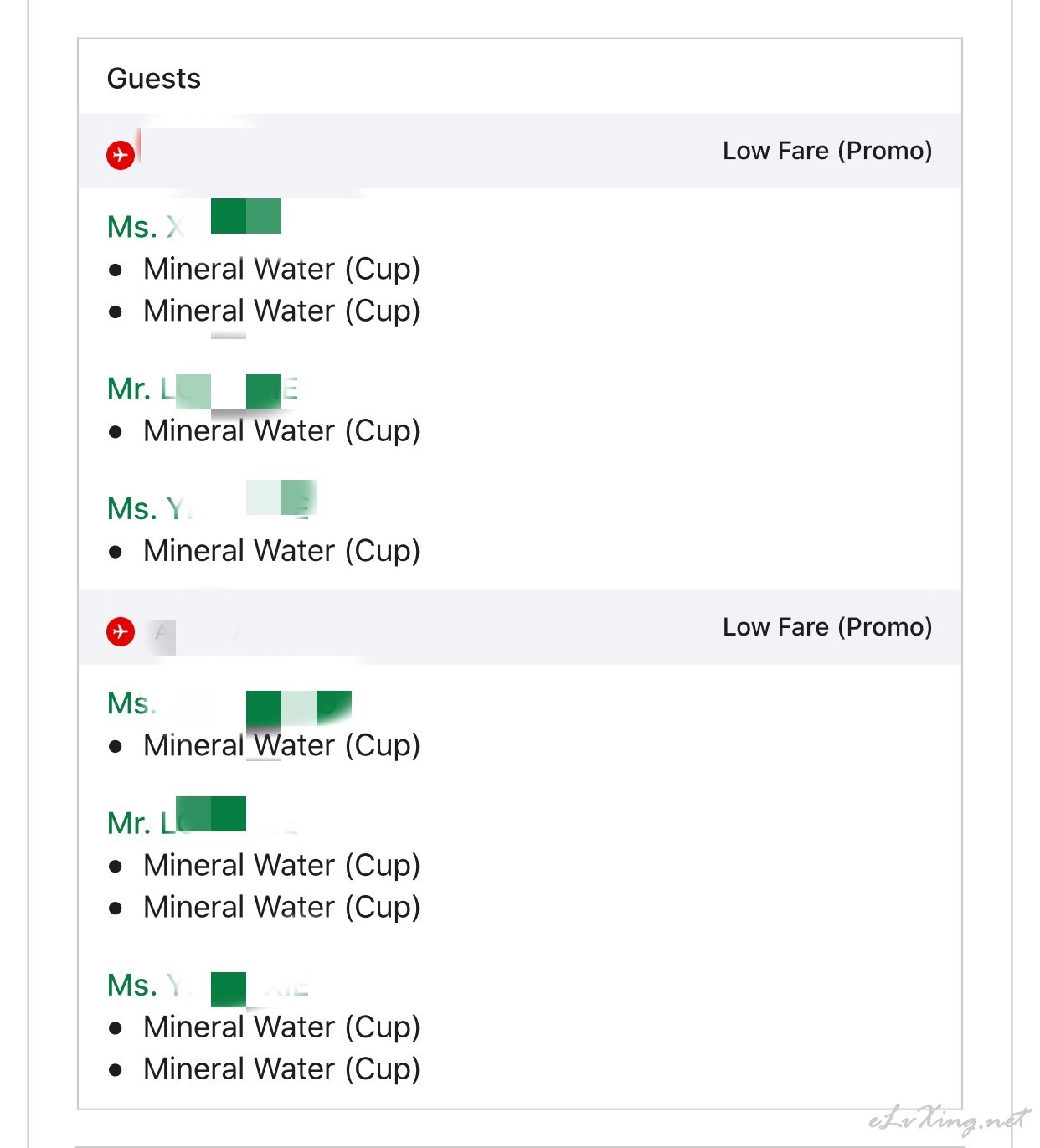The height and width of the screenshot is (1148, 1040).
Task: Select guest Ms. Y in second flight
Action: tap(209, 986)
